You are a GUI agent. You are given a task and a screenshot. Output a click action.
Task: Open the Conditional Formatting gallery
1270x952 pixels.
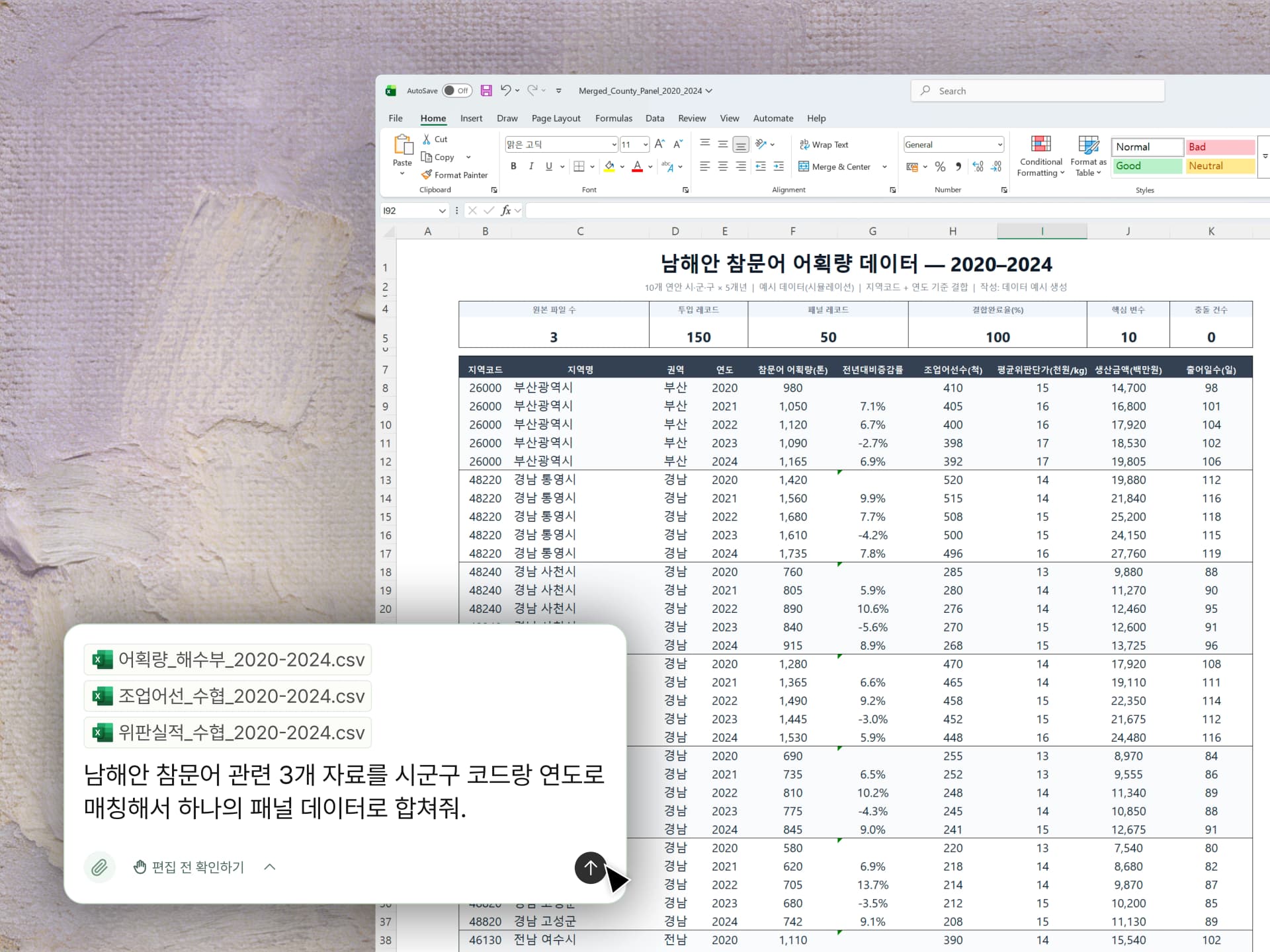click(1040, 157)
